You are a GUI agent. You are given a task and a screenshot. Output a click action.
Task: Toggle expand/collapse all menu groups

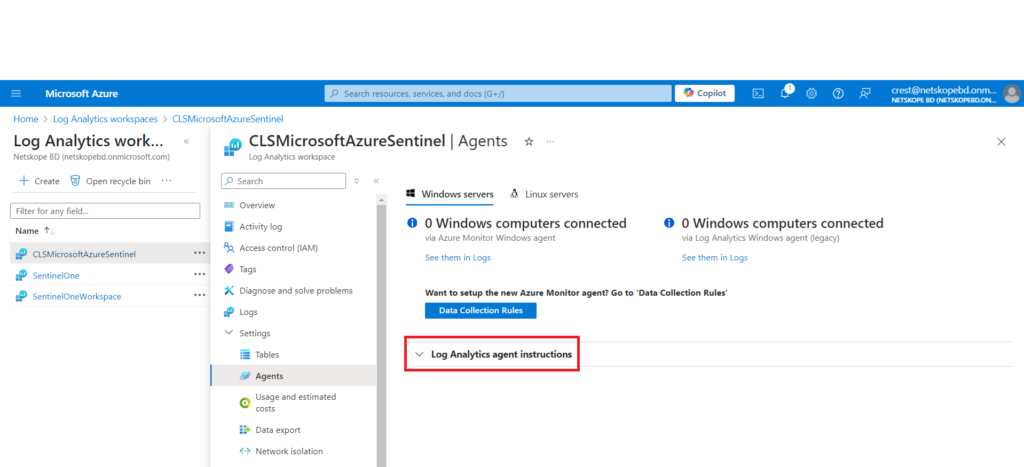[356, 181]
